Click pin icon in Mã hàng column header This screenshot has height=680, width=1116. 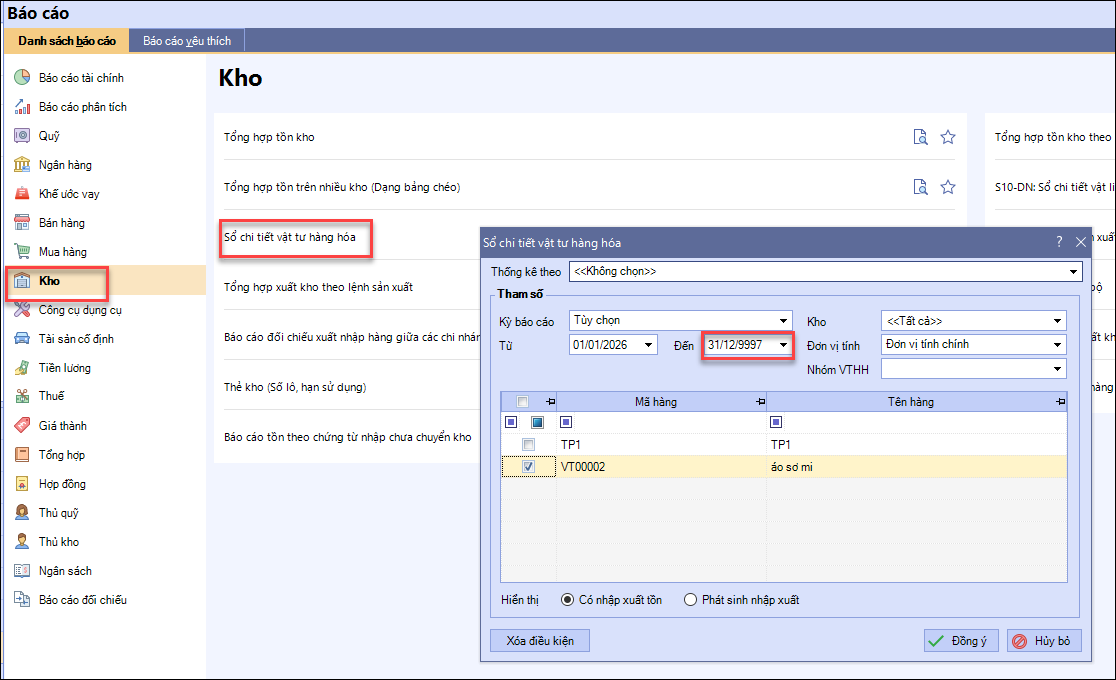pyautogui.click(x=758, y=402)
